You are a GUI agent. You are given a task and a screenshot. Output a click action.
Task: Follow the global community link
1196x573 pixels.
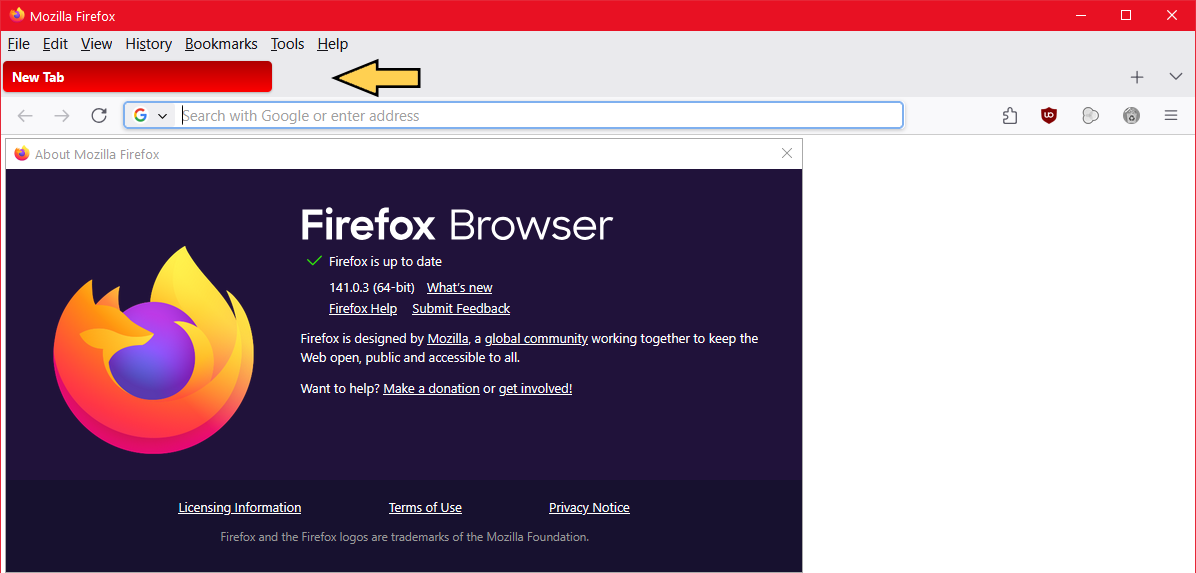click(x=536, y=338)
